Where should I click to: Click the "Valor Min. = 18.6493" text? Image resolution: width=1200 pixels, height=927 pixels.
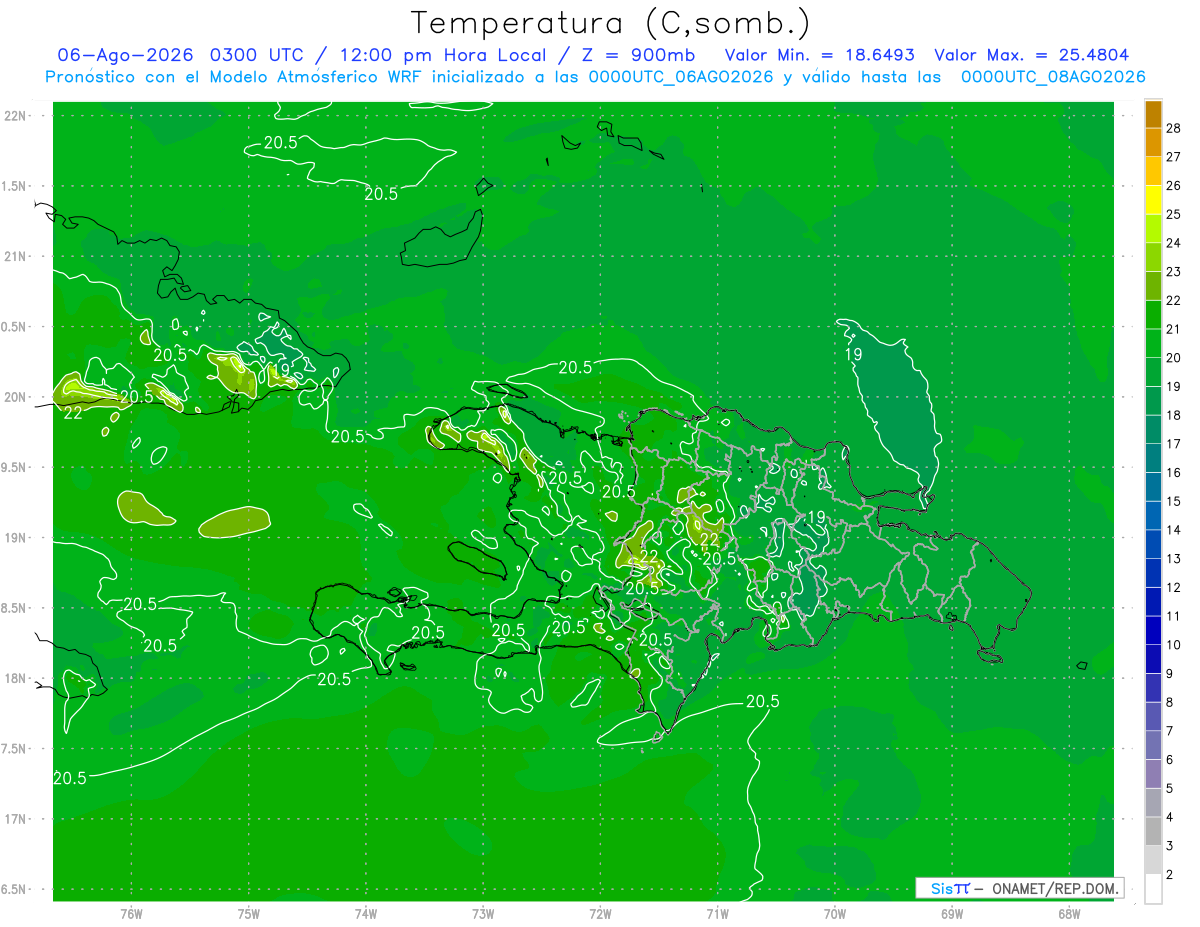click(819, 55)
